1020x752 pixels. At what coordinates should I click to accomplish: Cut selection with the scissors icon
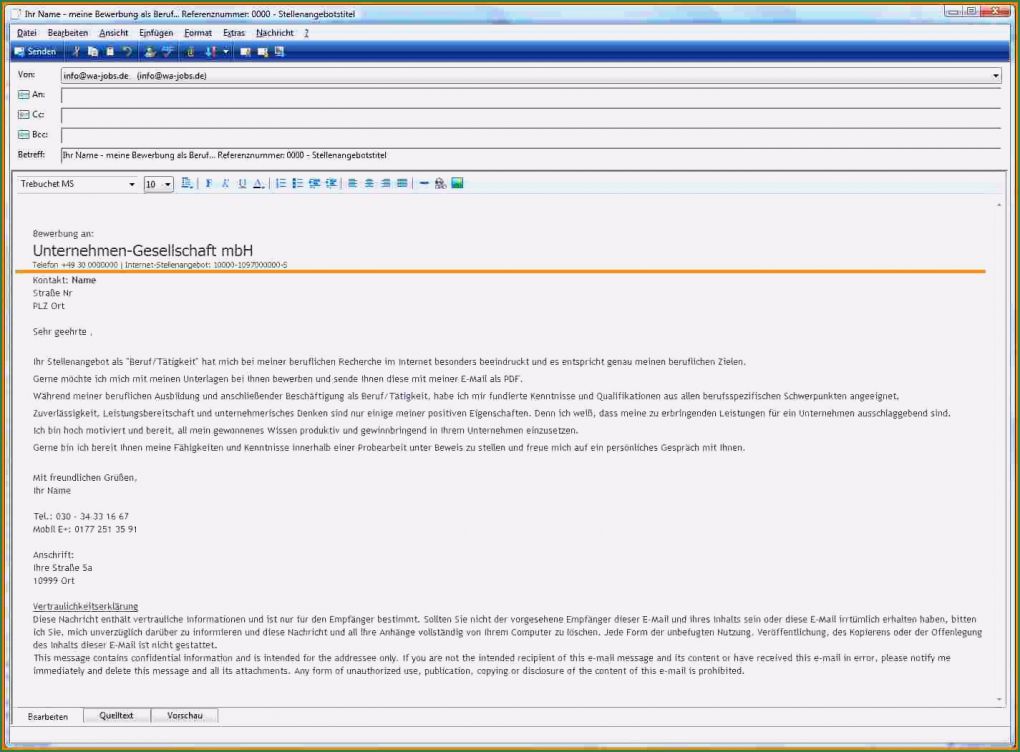tap(77, 51)
